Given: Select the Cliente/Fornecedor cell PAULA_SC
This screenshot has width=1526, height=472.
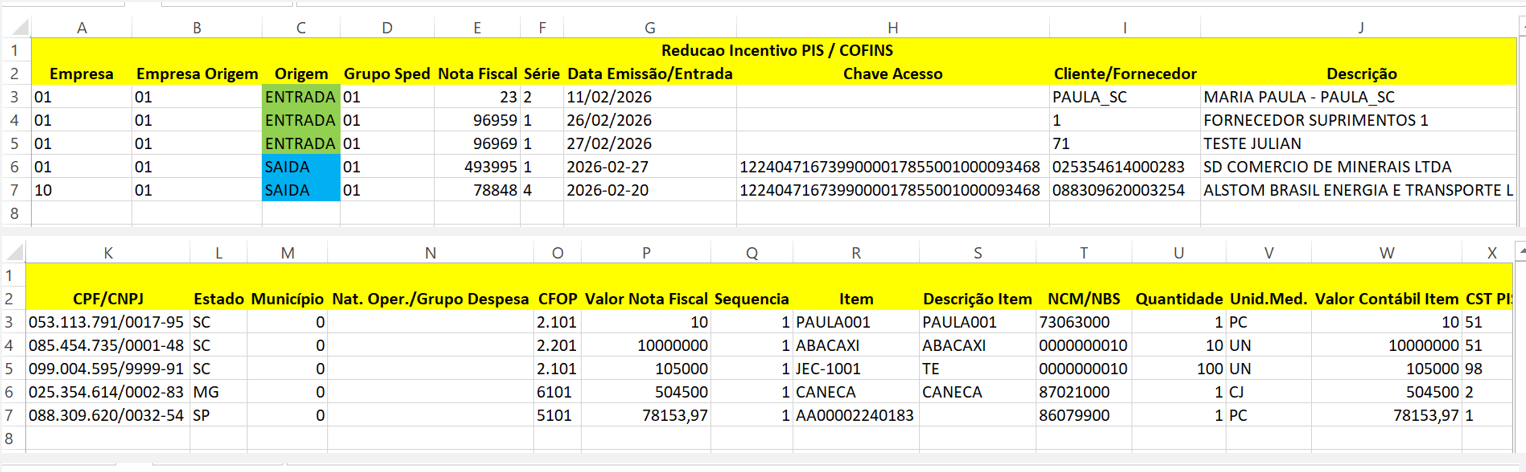Looking at the screenshot, I should tap(1125, 97).
